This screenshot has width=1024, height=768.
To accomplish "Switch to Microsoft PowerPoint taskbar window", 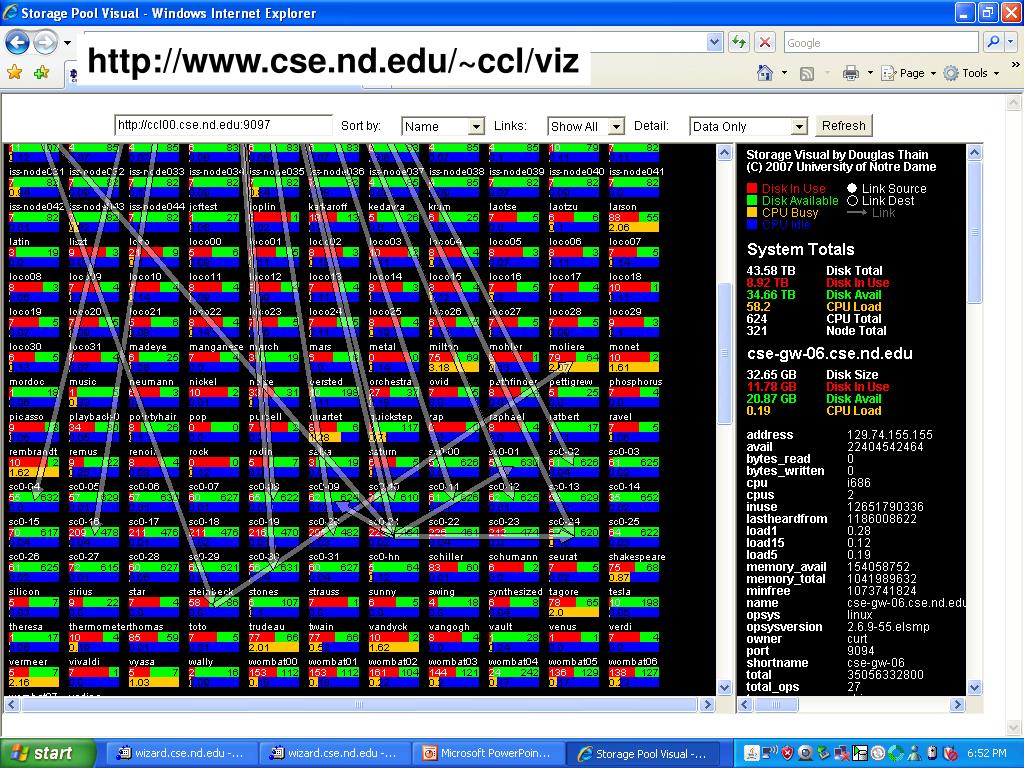I will click(x=488, y=753).
